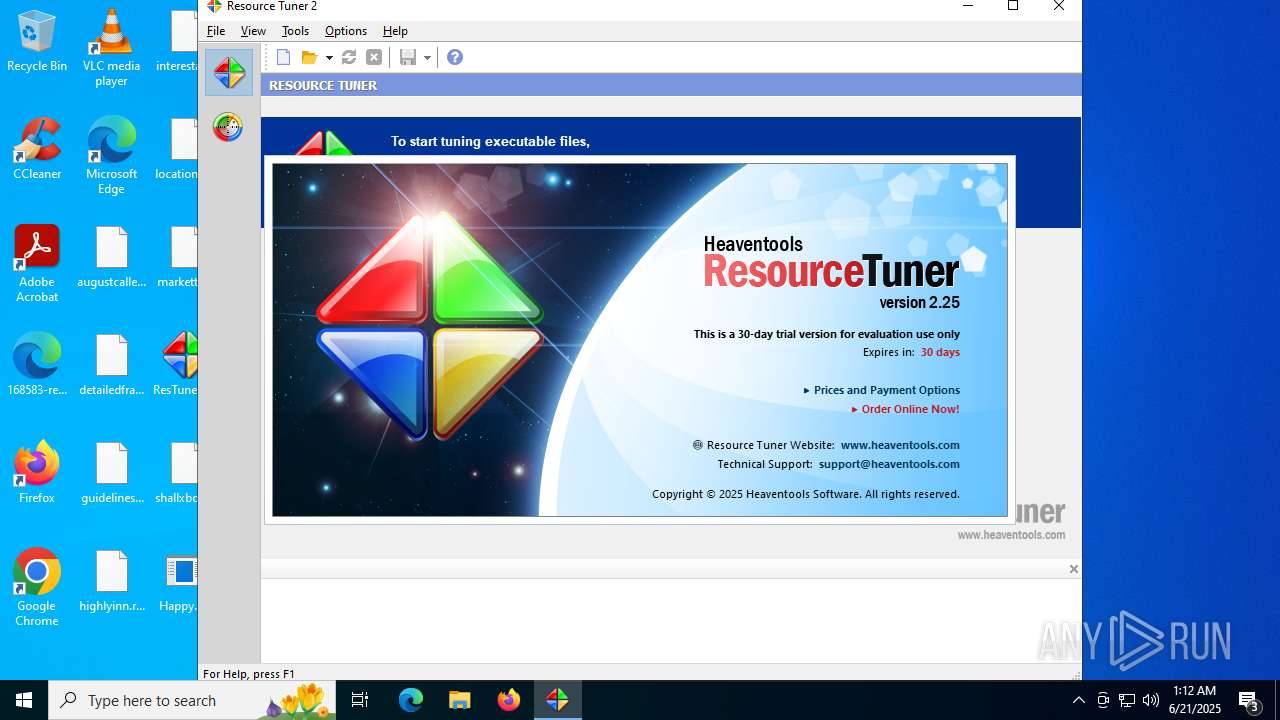This screenshot has width=1280, height=720.
Task: Select the Resource Tuner sidebar icon
Action: pos(229,72)
